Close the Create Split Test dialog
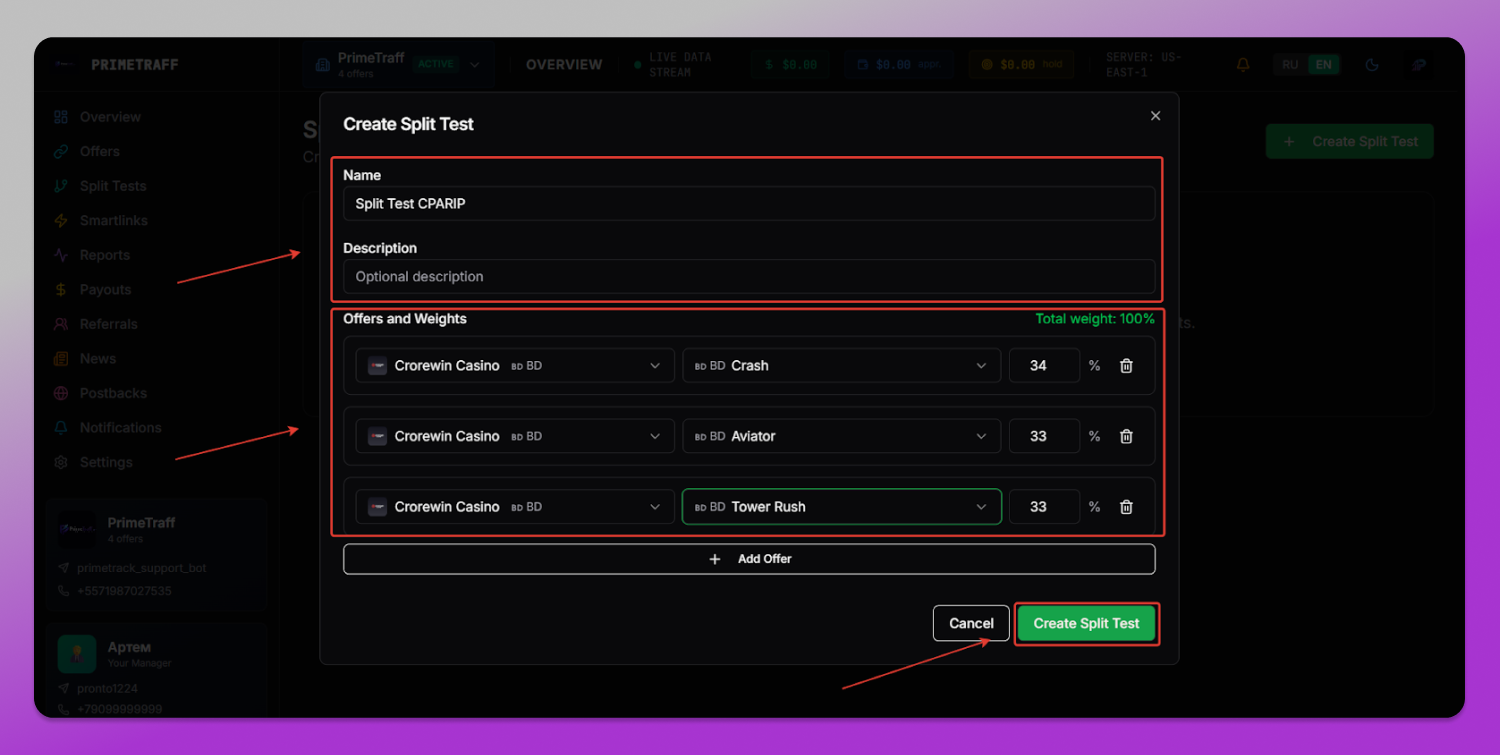Viewport: 1500px width, 755px height. point(1155,116)
